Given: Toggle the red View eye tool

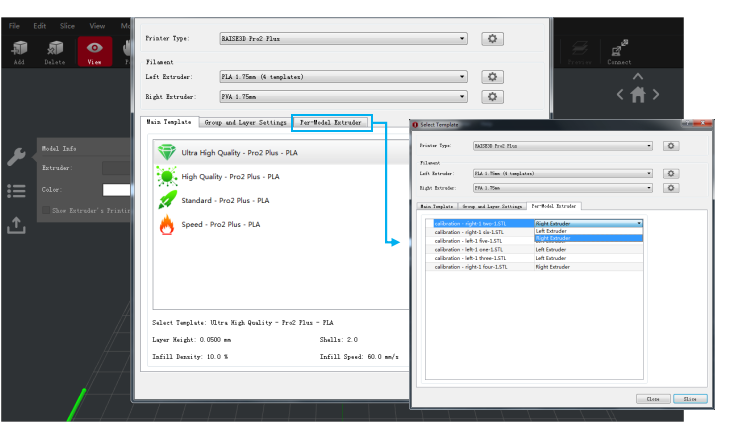Looking at the screenshot, I should (x=95, y=51).
